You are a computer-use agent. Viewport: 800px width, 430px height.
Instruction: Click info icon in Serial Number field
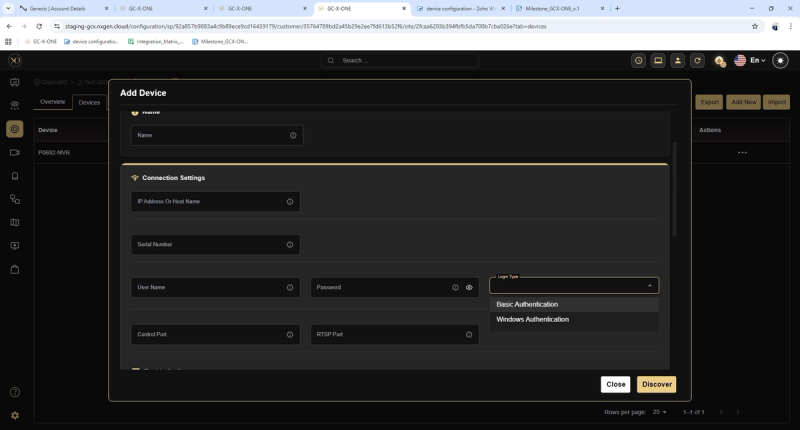(x=290, y=244)
